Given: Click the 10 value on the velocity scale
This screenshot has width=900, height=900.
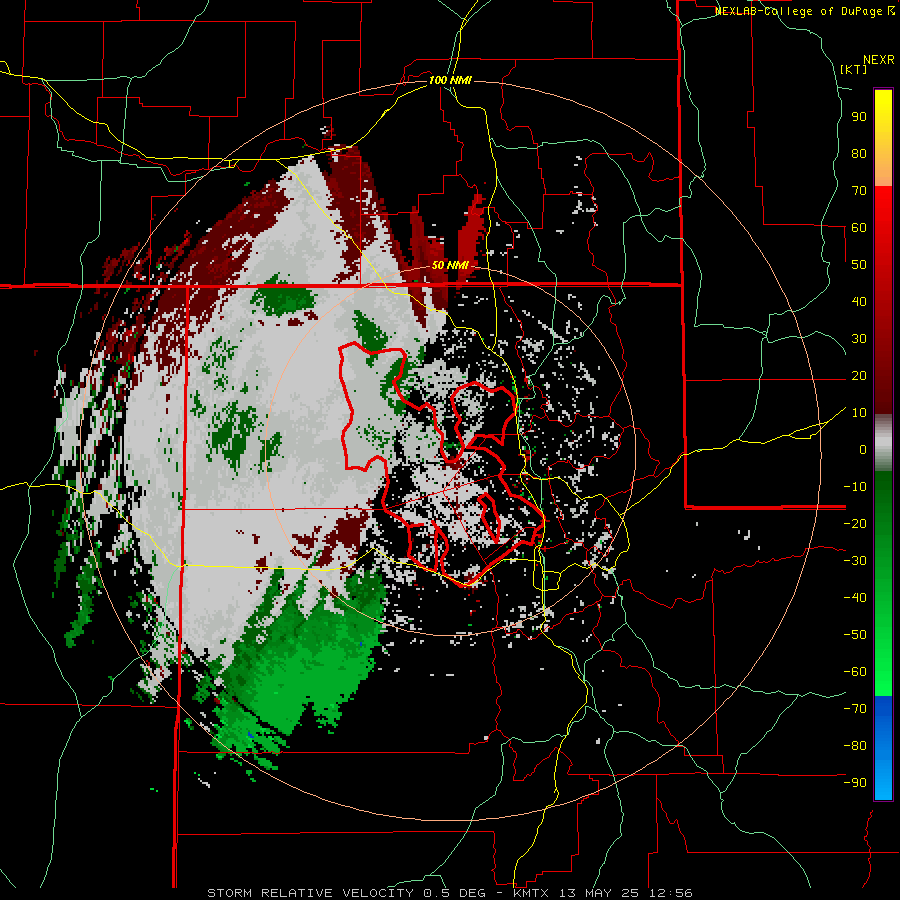Looking at the screenshot, I should [x=859, y=413].
